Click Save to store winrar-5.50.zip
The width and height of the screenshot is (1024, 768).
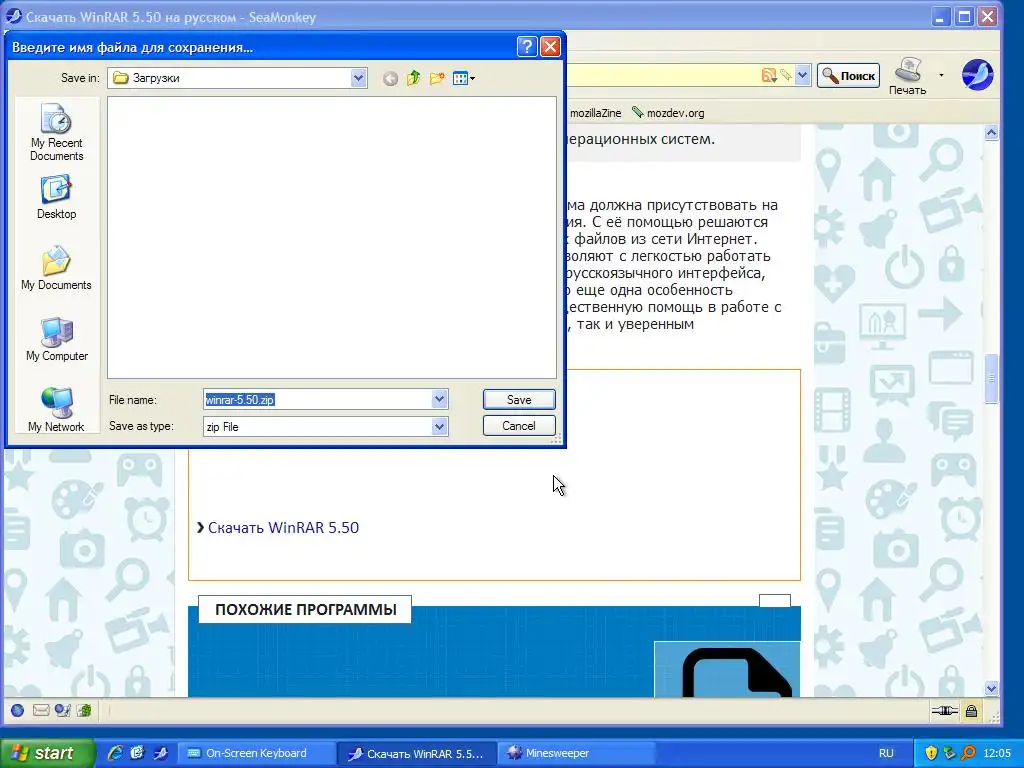tap(519, 400)
